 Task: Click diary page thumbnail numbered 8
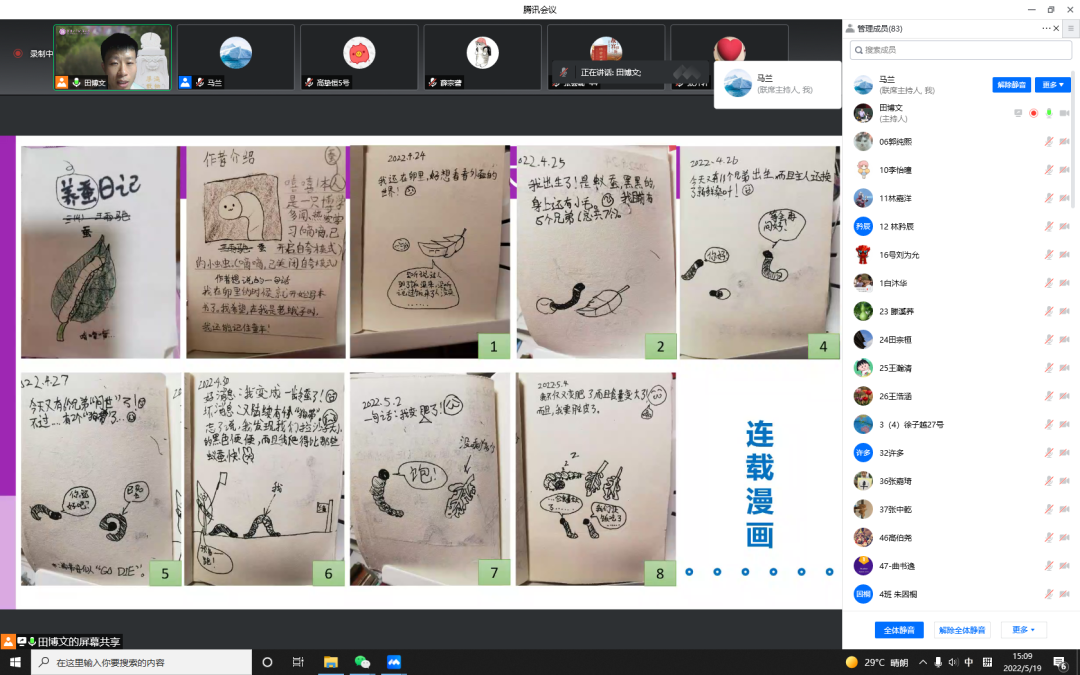[596, 479]
